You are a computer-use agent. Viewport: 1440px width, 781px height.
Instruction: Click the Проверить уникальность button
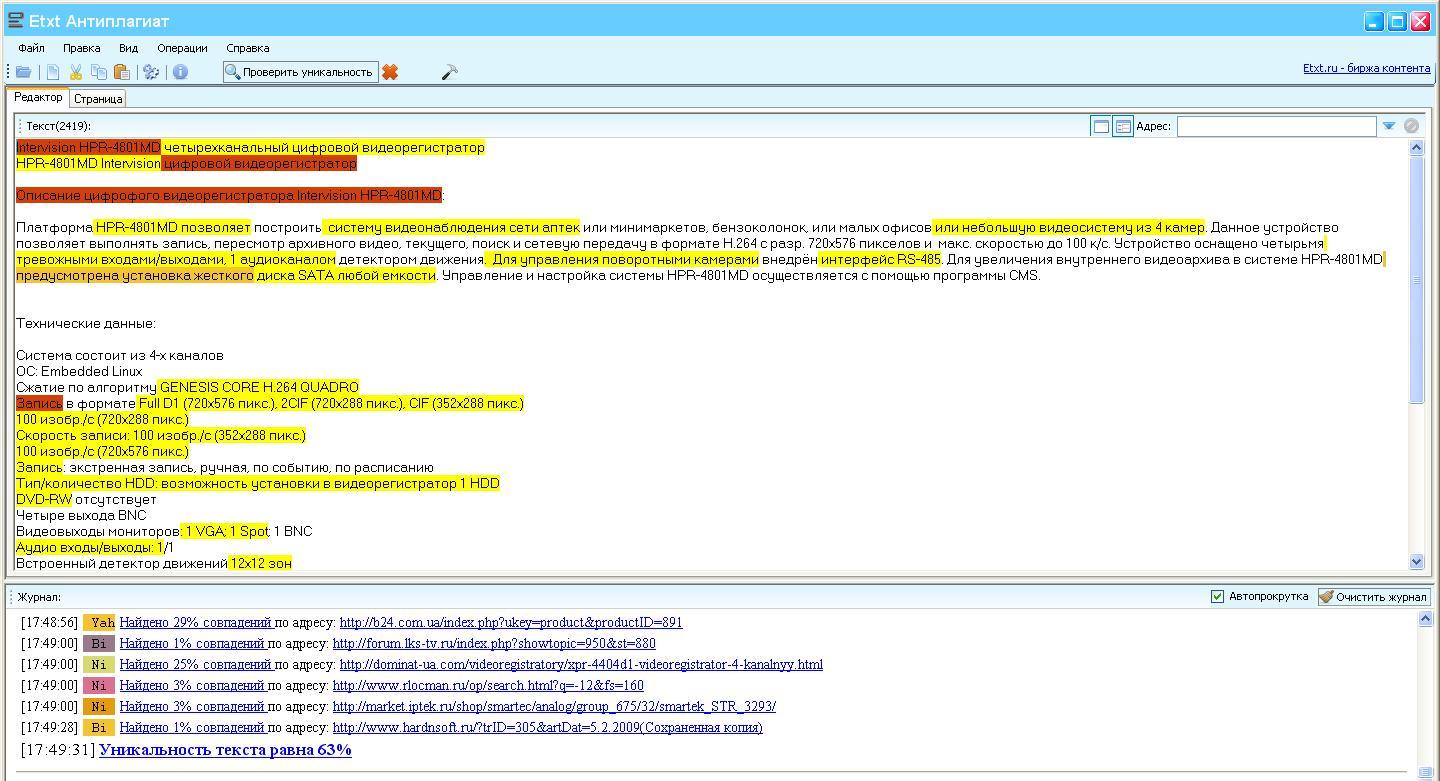tap(300, 72)
